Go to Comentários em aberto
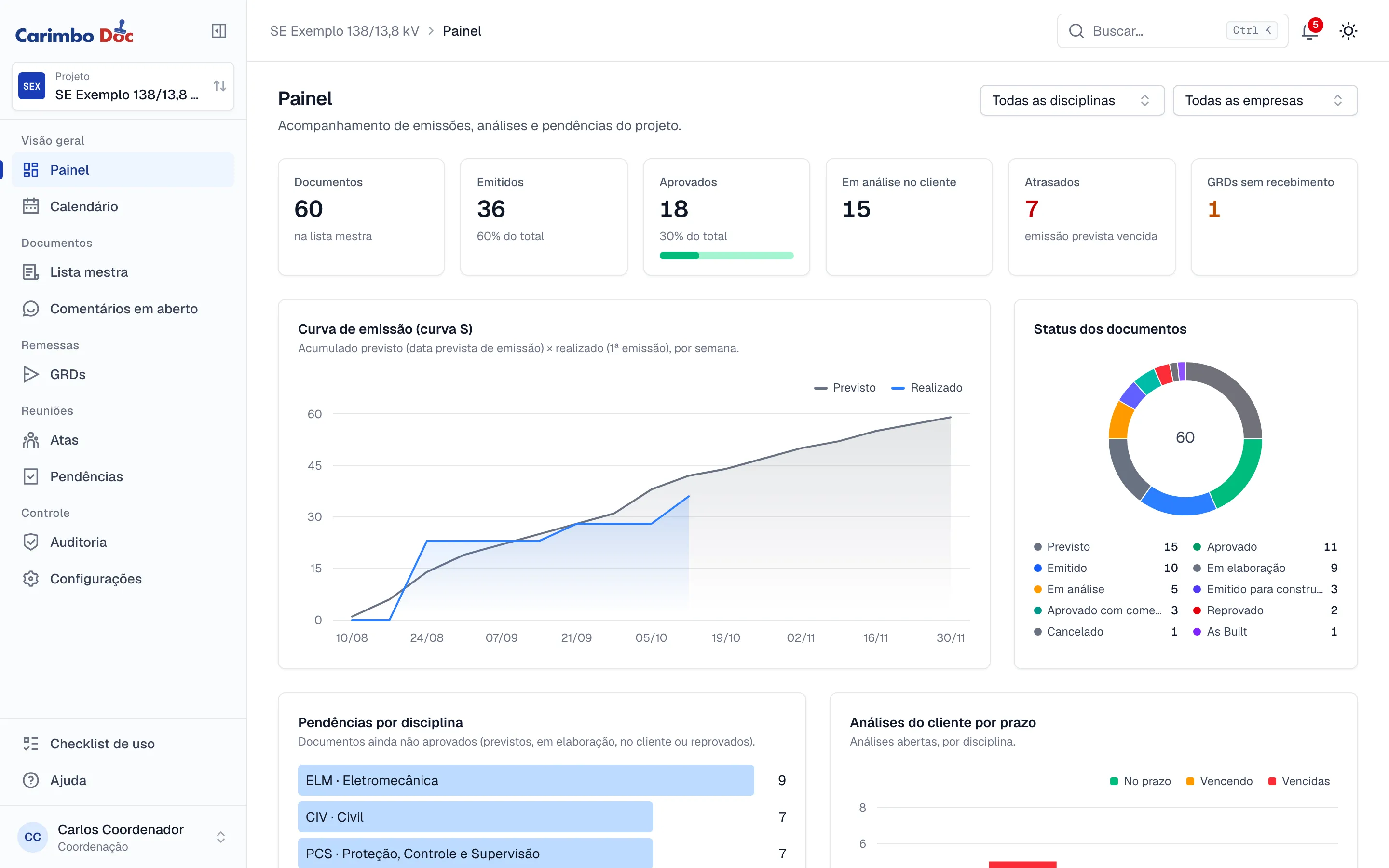 pos(123,309)
